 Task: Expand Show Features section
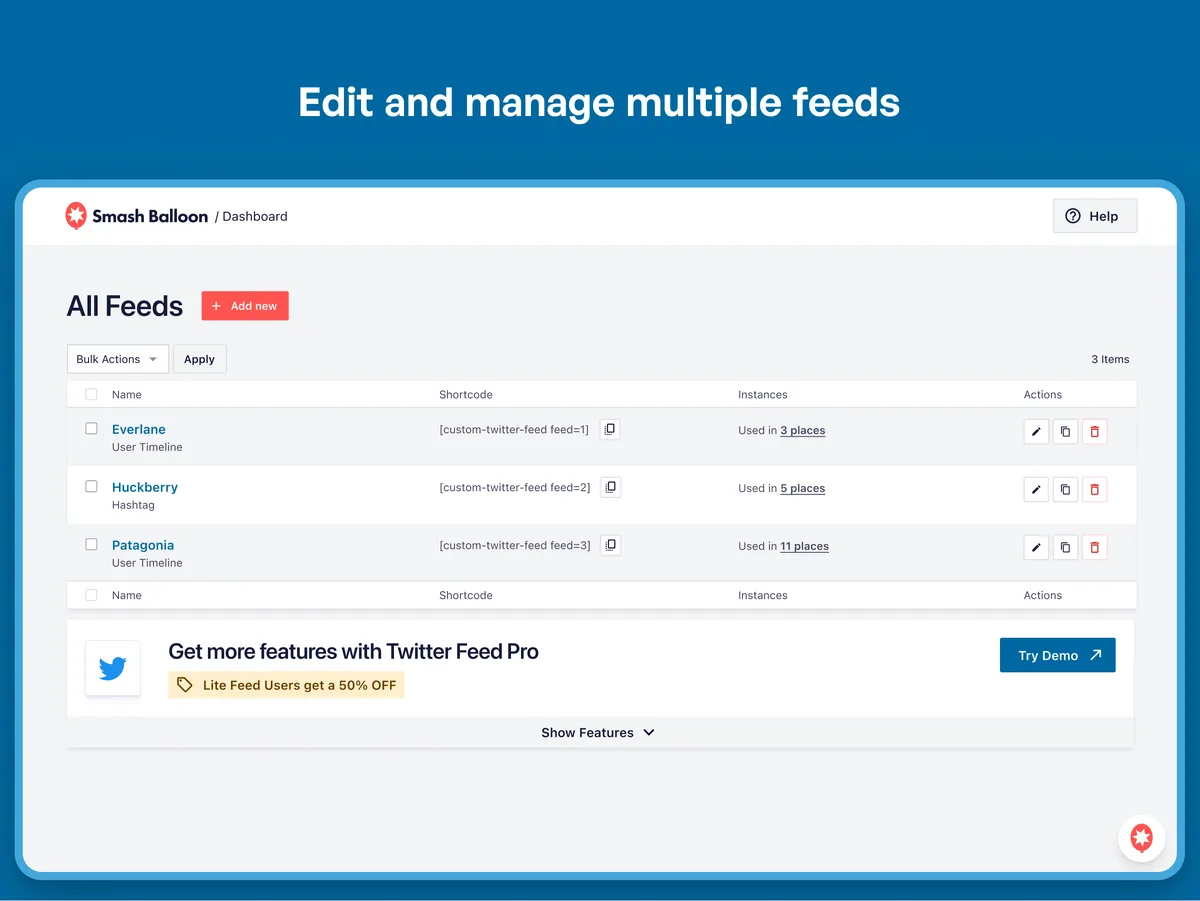coord(599,733)
